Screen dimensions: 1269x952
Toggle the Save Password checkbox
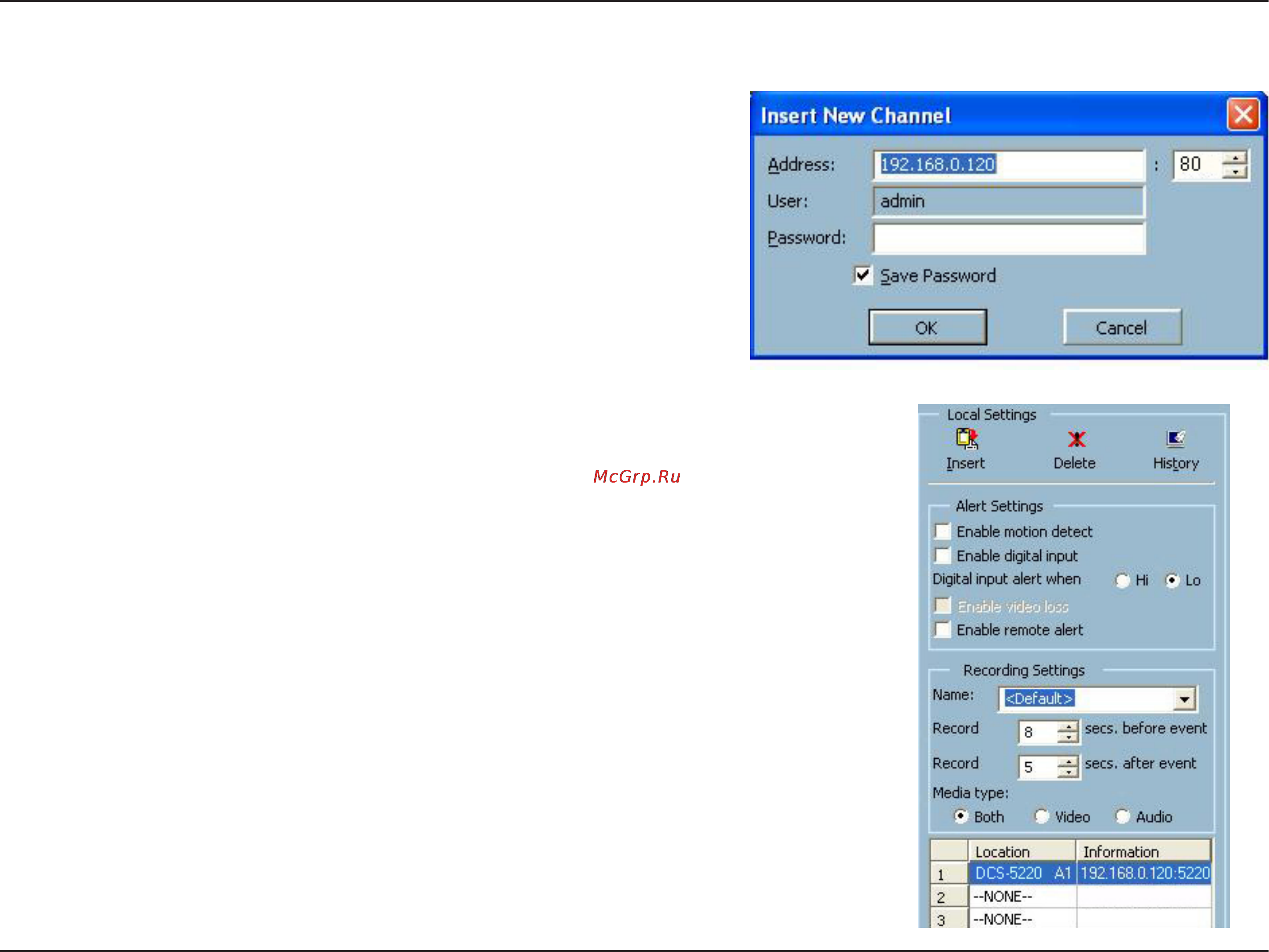[x=862, y=275]
